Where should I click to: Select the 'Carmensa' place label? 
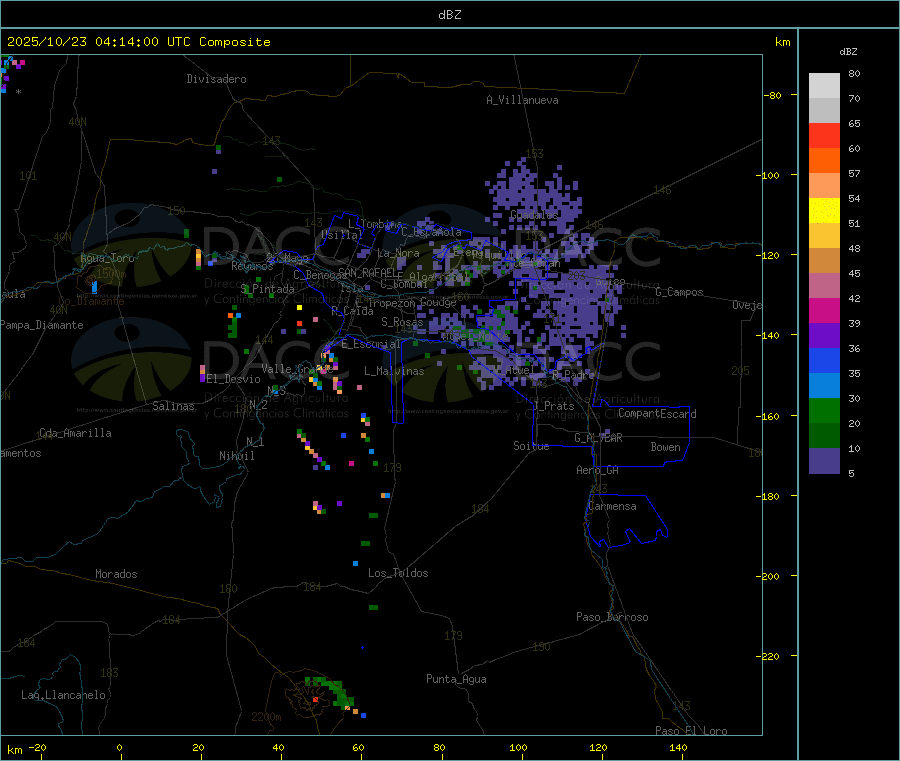click(x=612, y=506)
